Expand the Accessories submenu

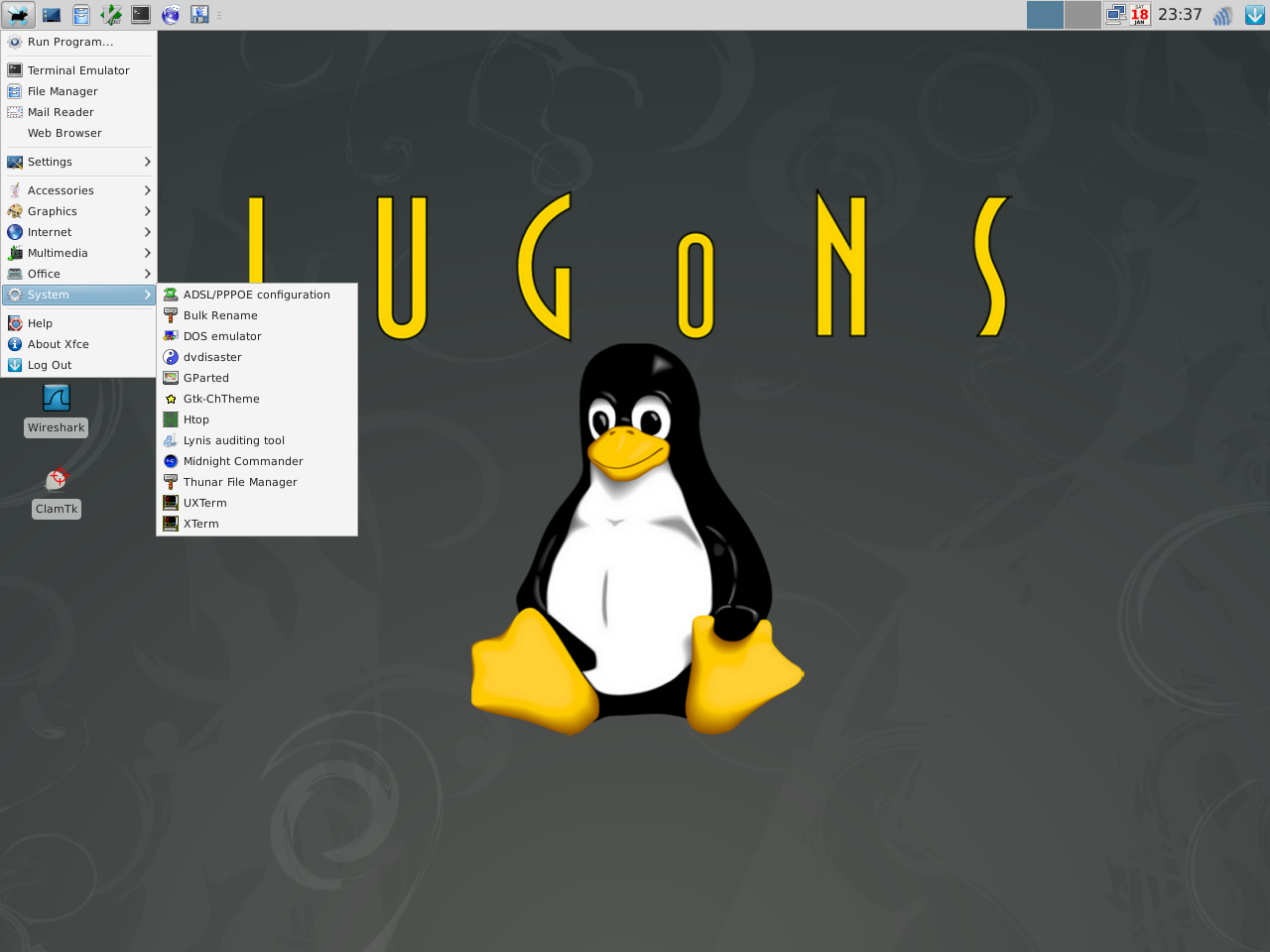tap(78, 190)
